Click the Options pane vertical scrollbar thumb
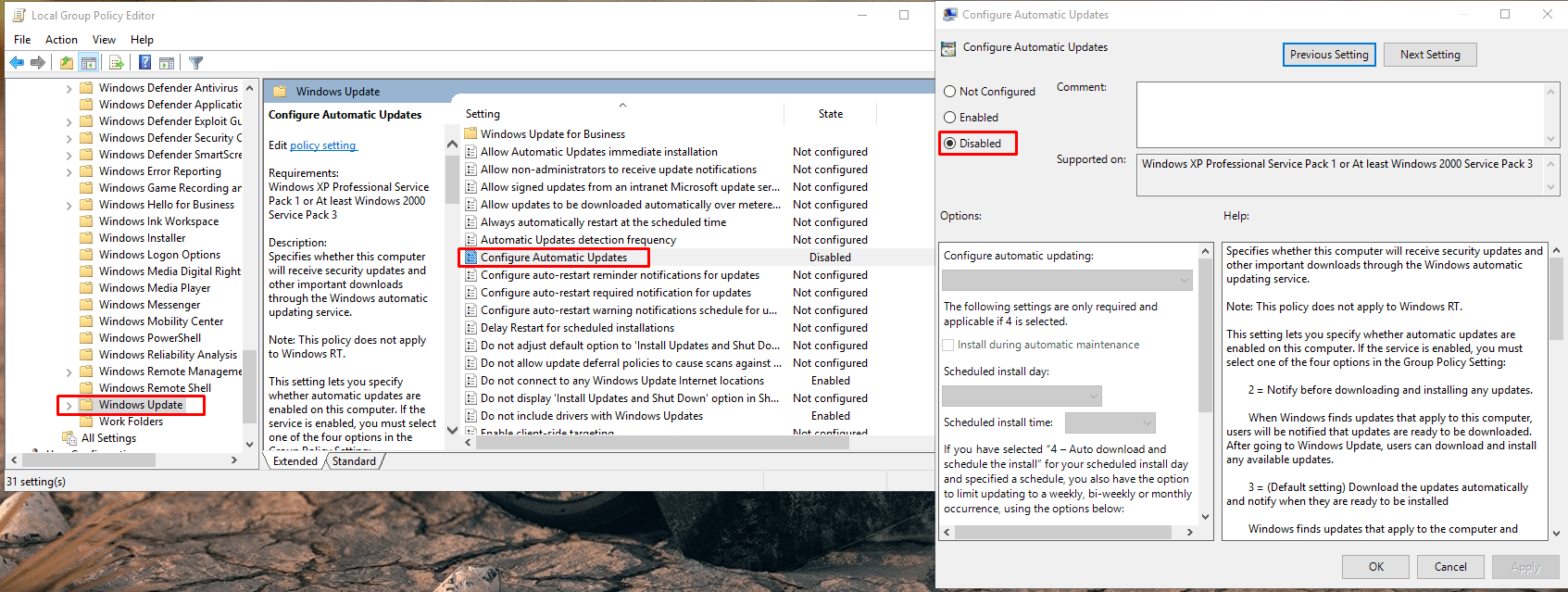Image resolution: width=1568 pixels, height=592 pixels. 1205,334
